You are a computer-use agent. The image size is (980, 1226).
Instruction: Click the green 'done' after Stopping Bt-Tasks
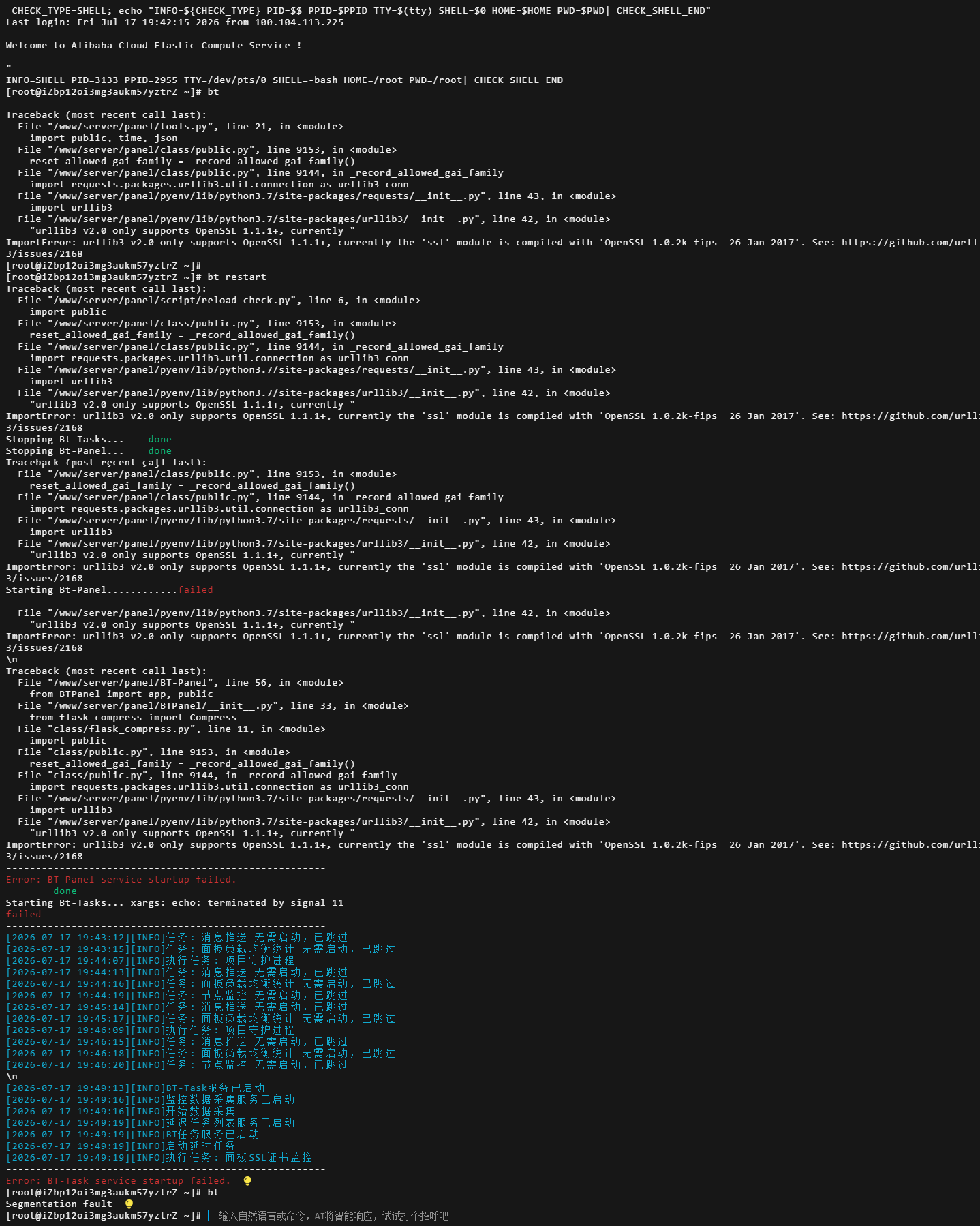coord(160,440)
